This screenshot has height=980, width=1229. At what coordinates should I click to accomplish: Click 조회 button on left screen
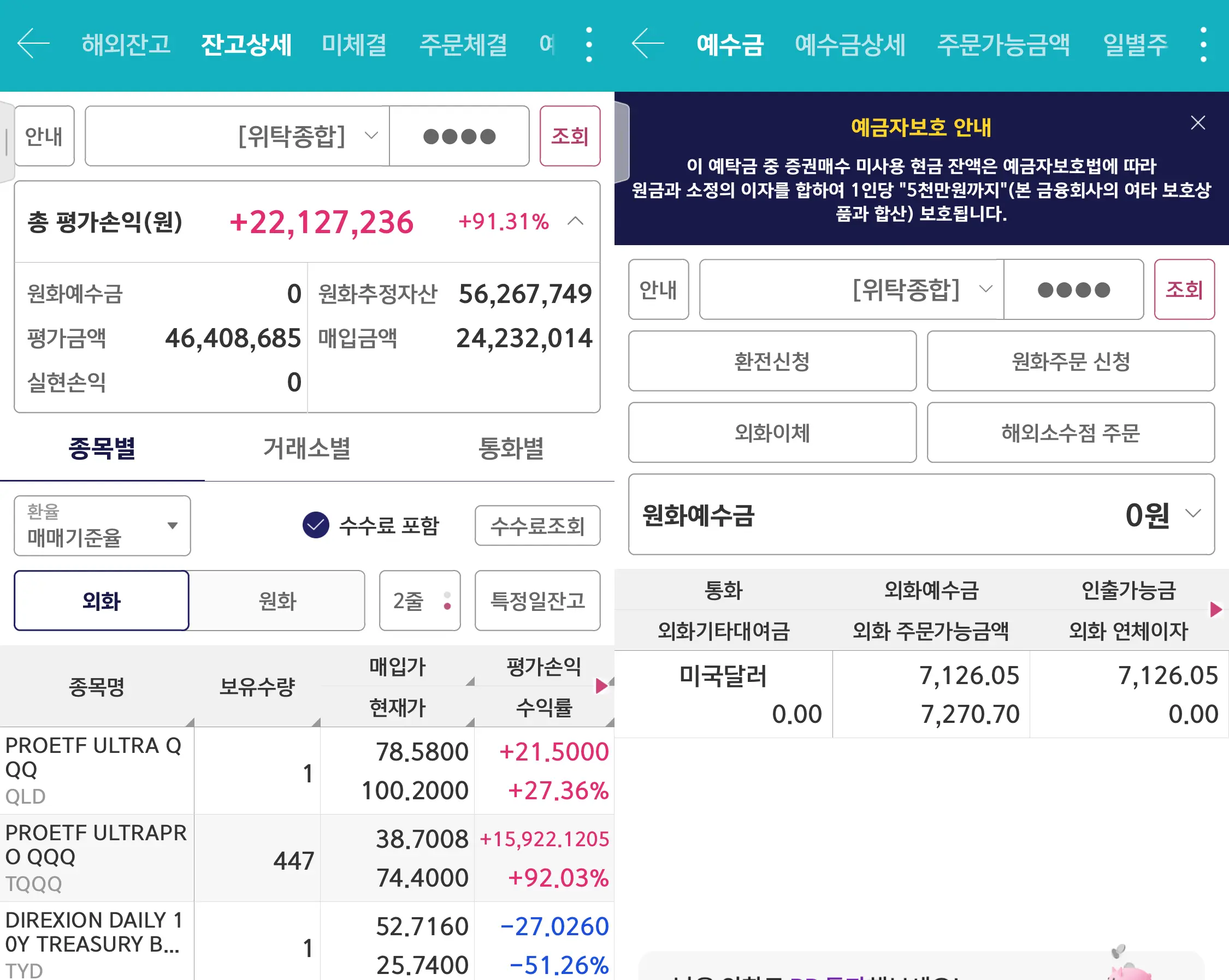(570, 136)
